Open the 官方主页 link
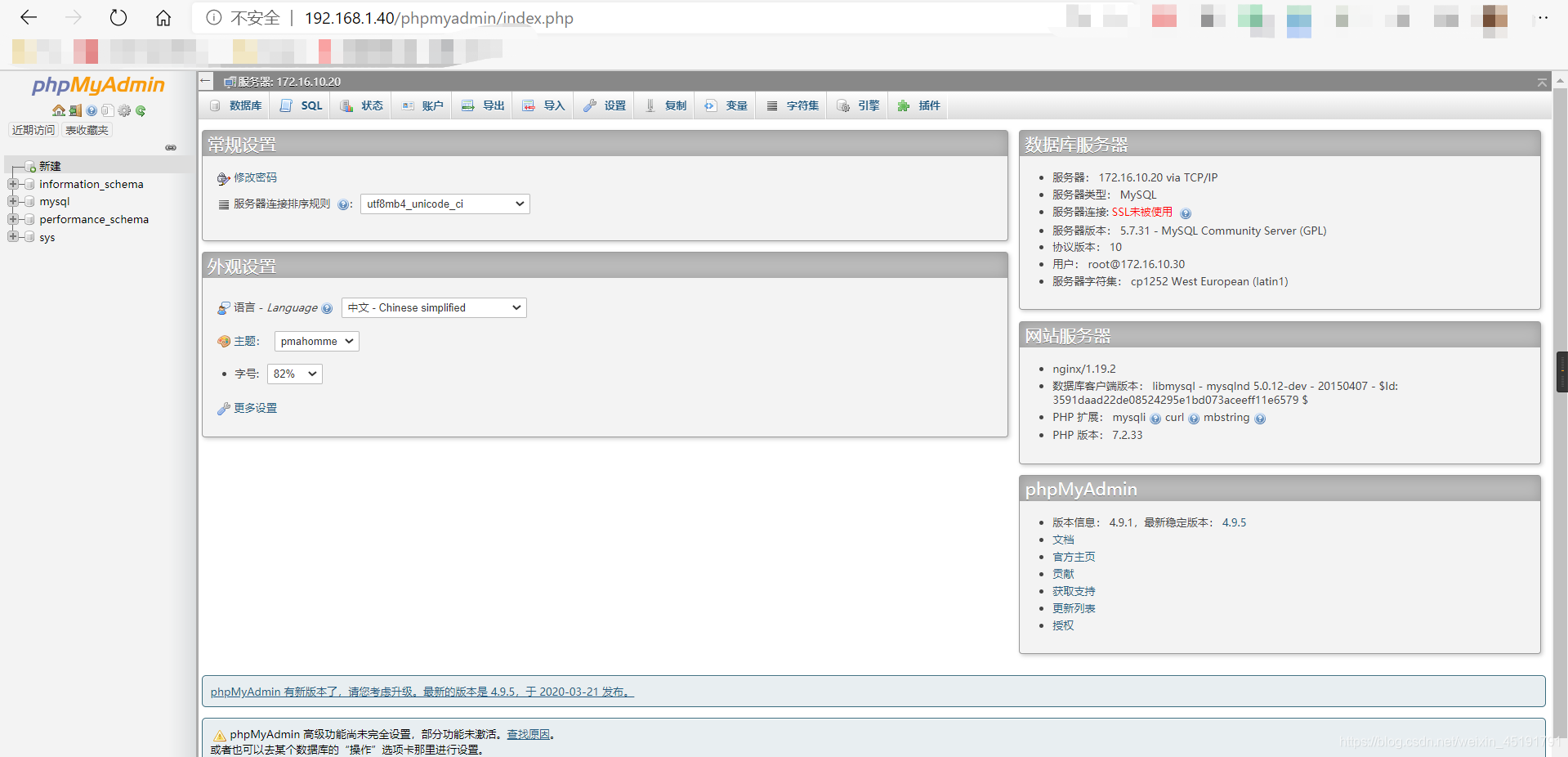The height and width of the screenshot is (757, 1568). (x=1074, y=557)
